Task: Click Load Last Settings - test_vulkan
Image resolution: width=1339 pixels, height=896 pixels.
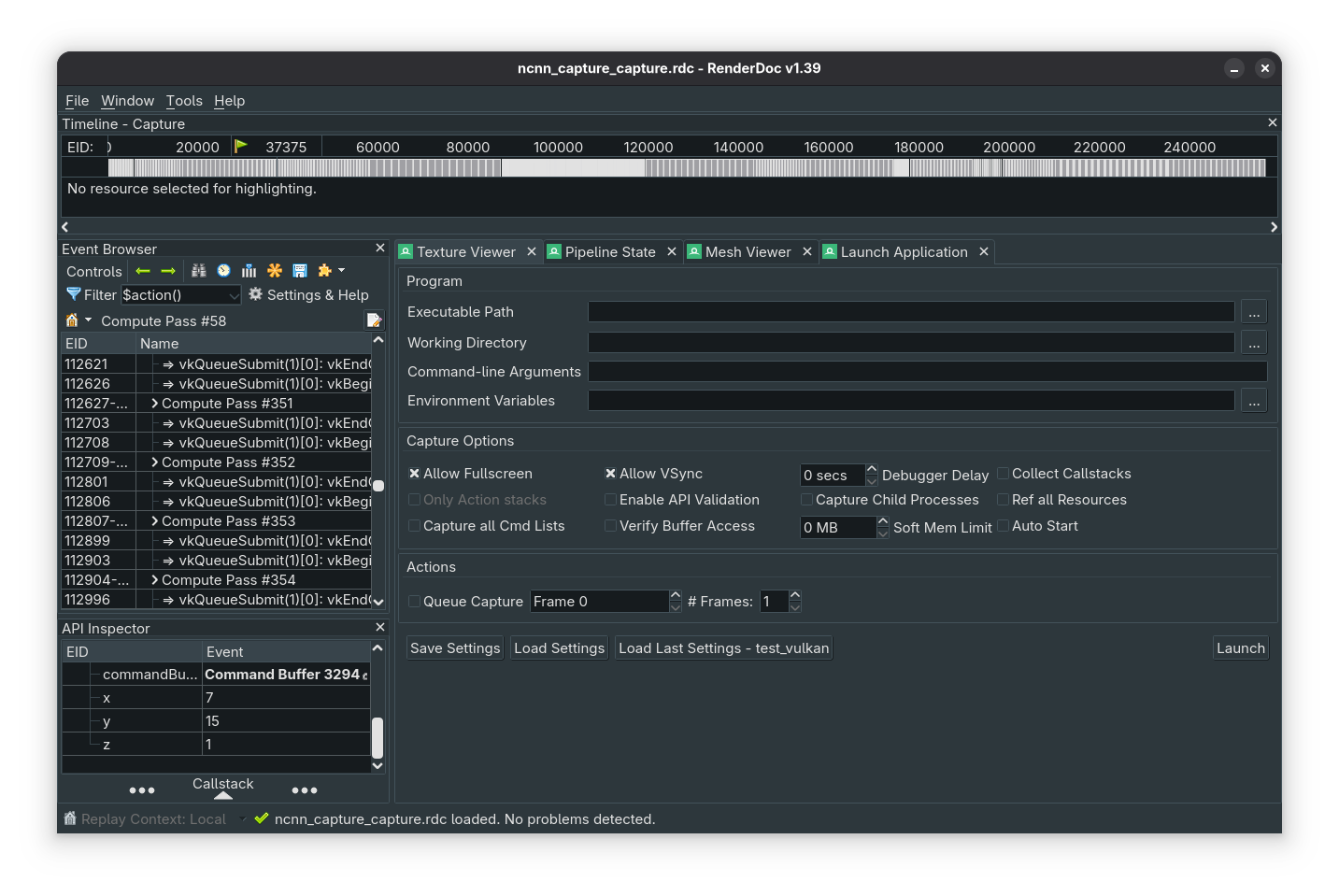Action: [x=724, y=648]
